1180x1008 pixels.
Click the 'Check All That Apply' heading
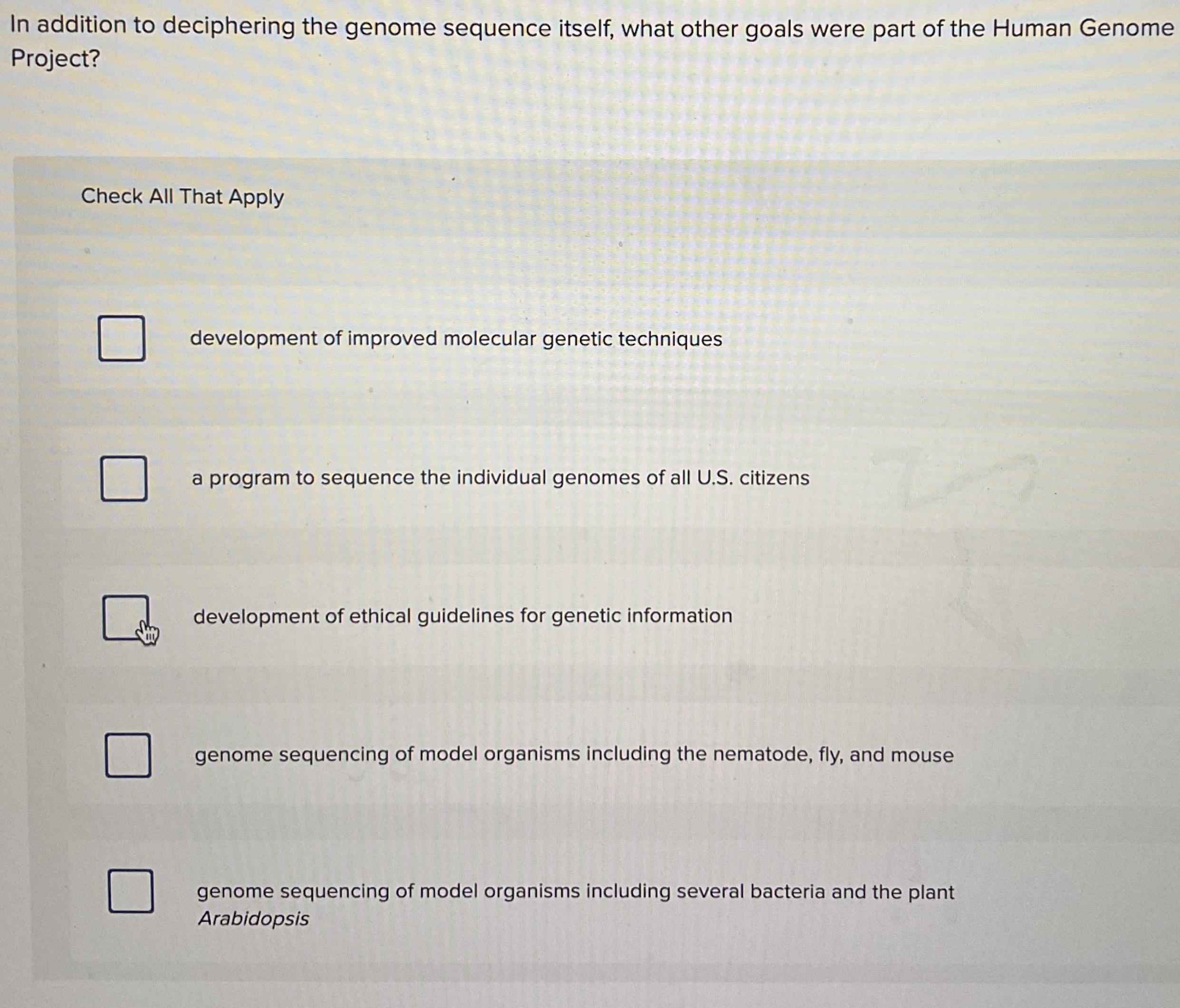pos(182,196)
